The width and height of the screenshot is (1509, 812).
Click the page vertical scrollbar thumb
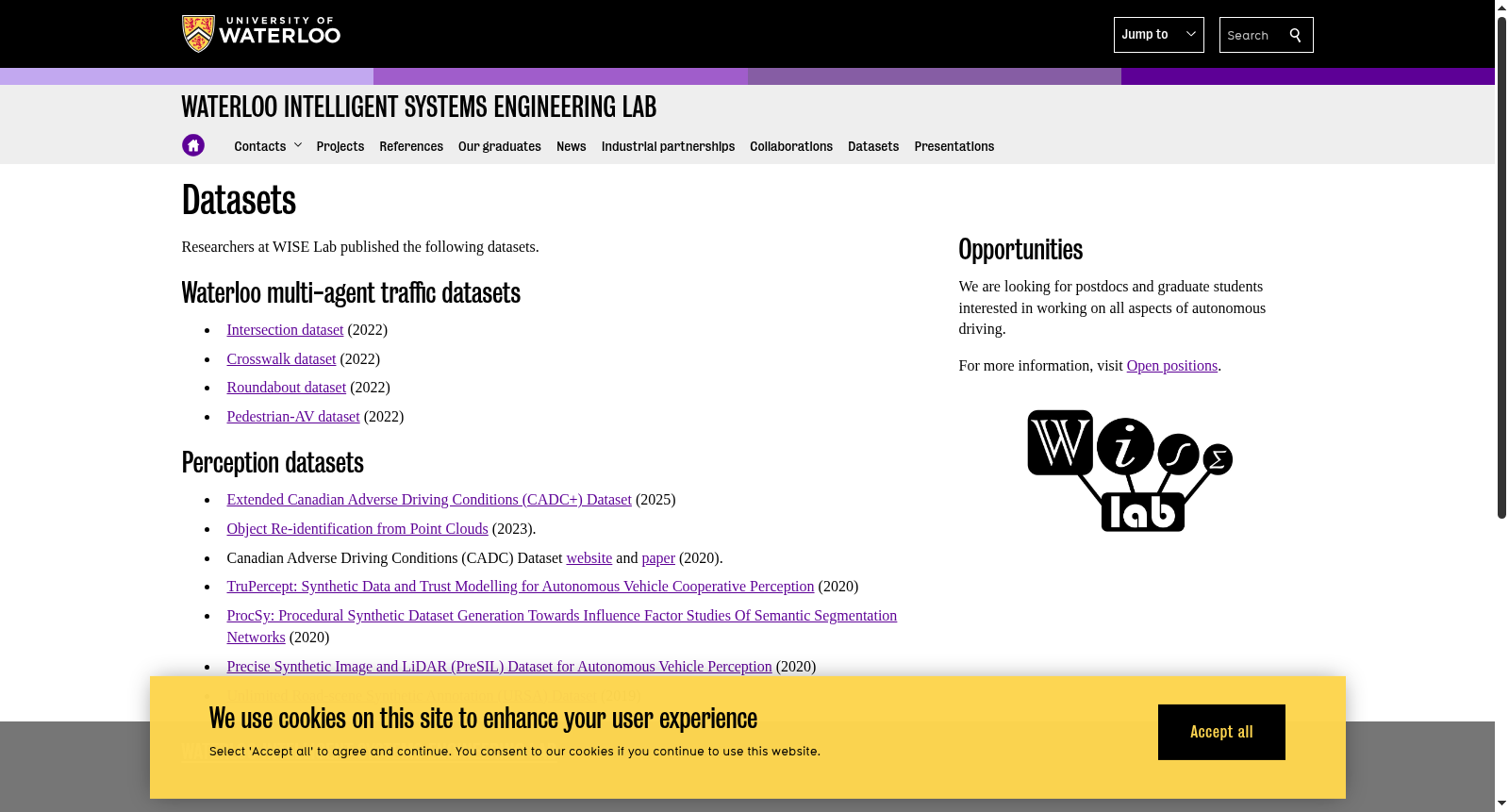[1501, 266]
